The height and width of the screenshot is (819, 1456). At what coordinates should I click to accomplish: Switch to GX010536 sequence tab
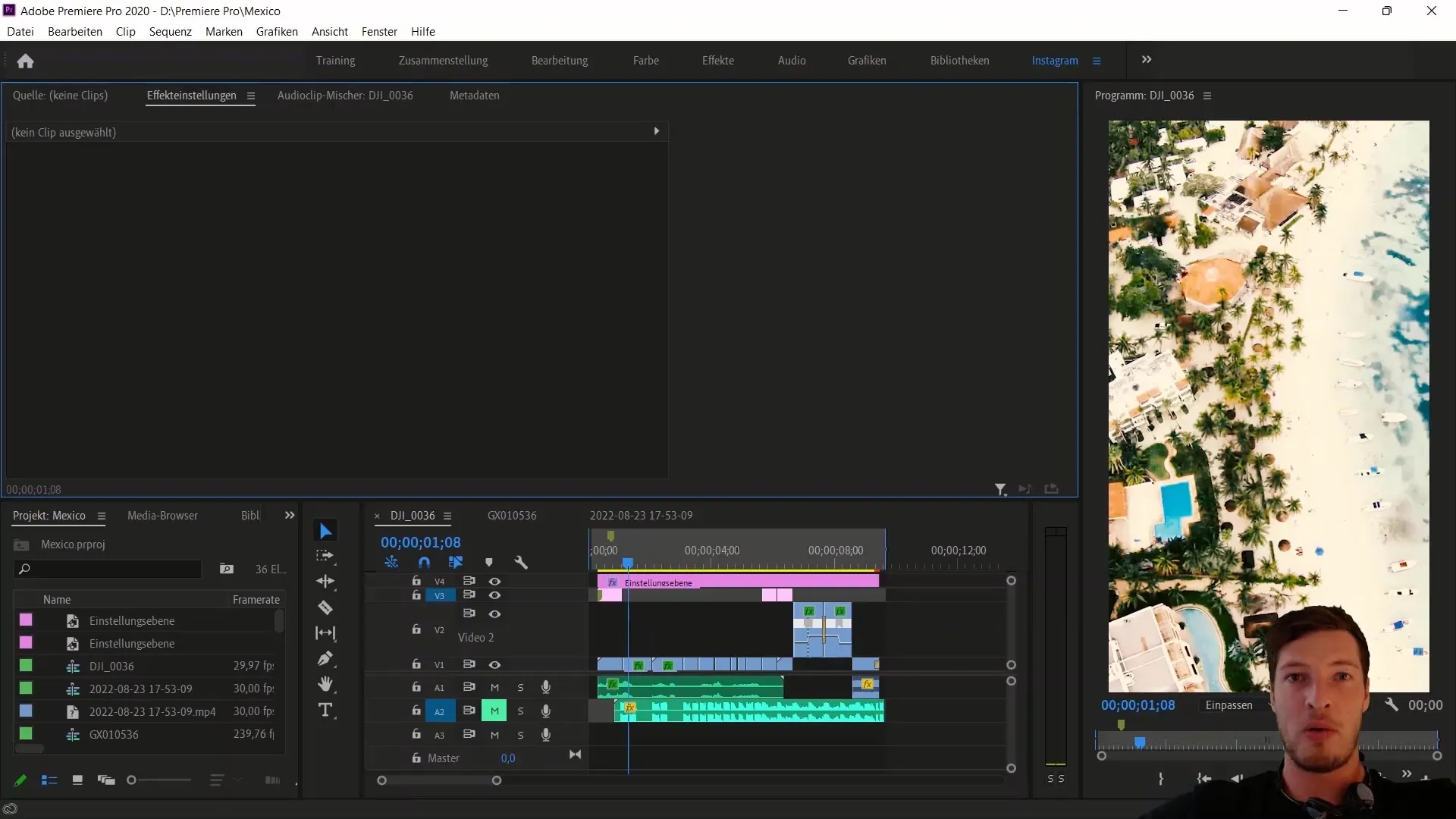point(512,516)
